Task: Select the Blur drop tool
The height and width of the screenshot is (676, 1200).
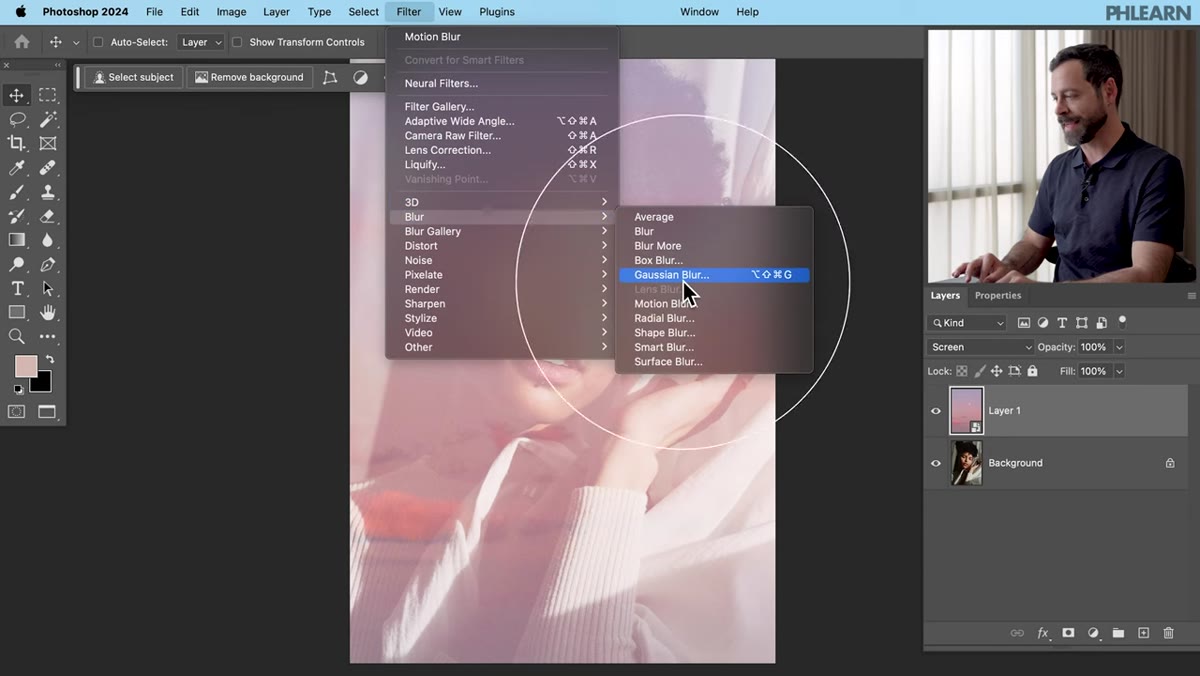Action: pyautogui.click(x=48, y=240)
